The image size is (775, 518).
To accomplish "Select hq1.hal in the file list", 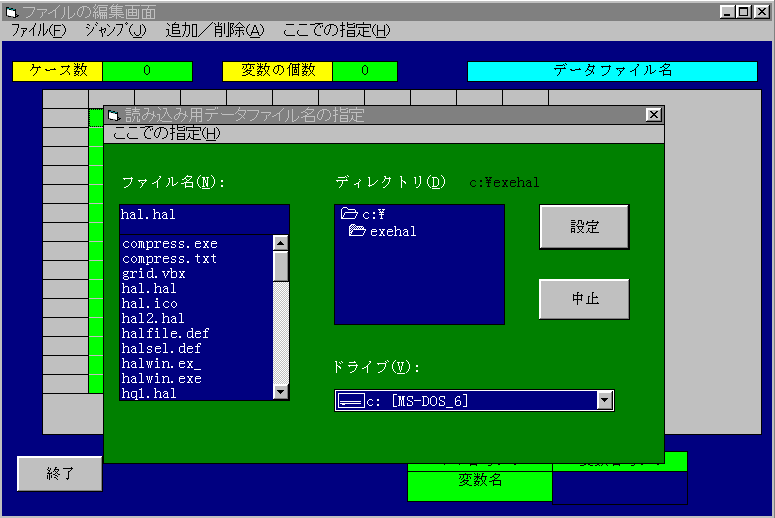I will [149, 393].
